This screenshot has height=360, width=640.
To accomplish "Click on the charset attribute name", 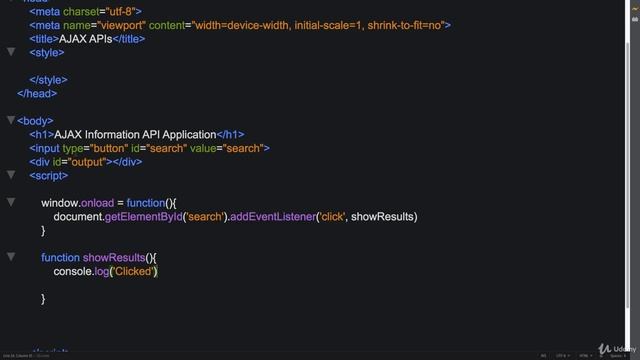I will (81, 11).
